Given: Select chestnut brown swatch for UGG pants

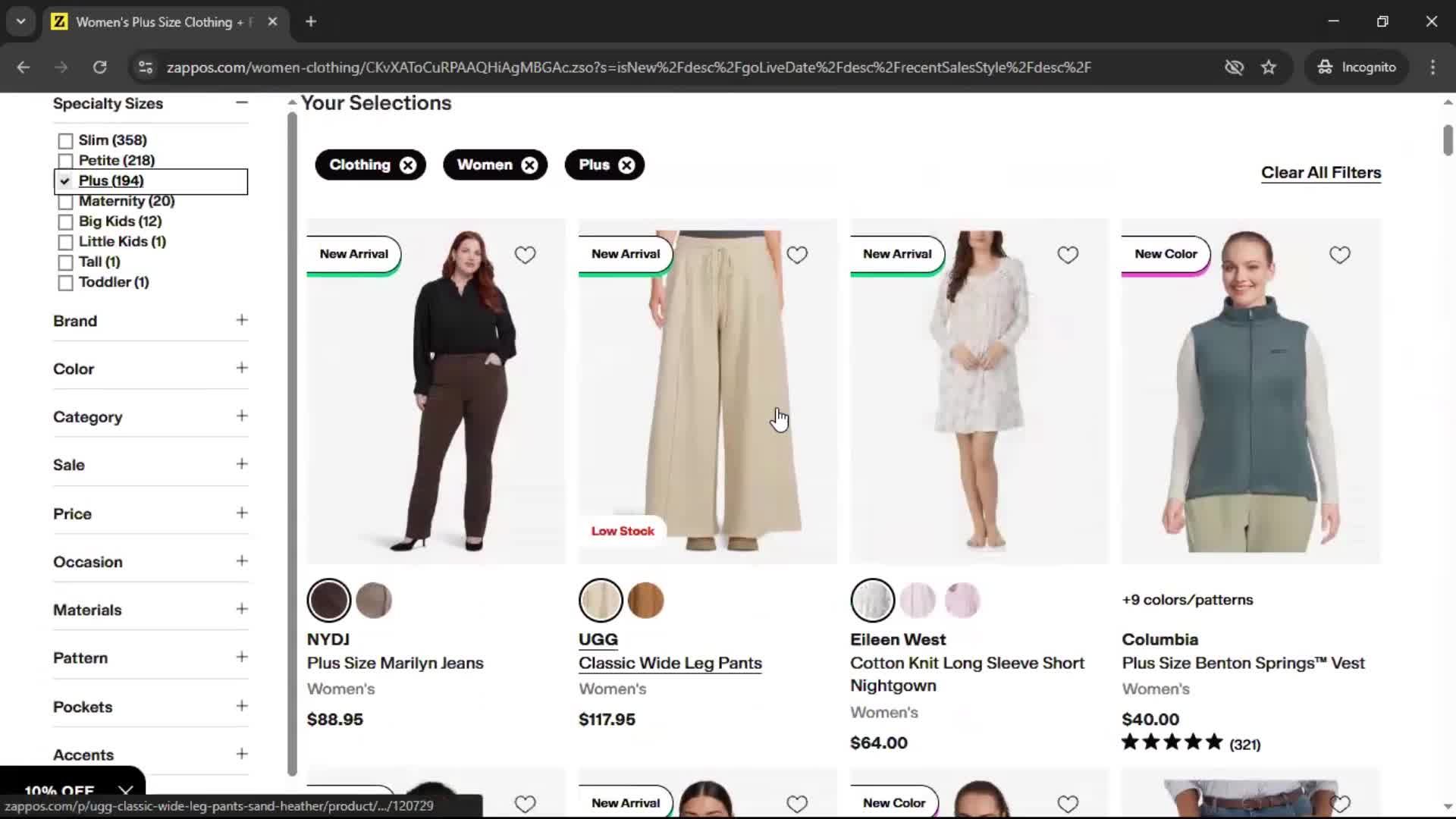Looking at the screenshot, I should 646,601.
